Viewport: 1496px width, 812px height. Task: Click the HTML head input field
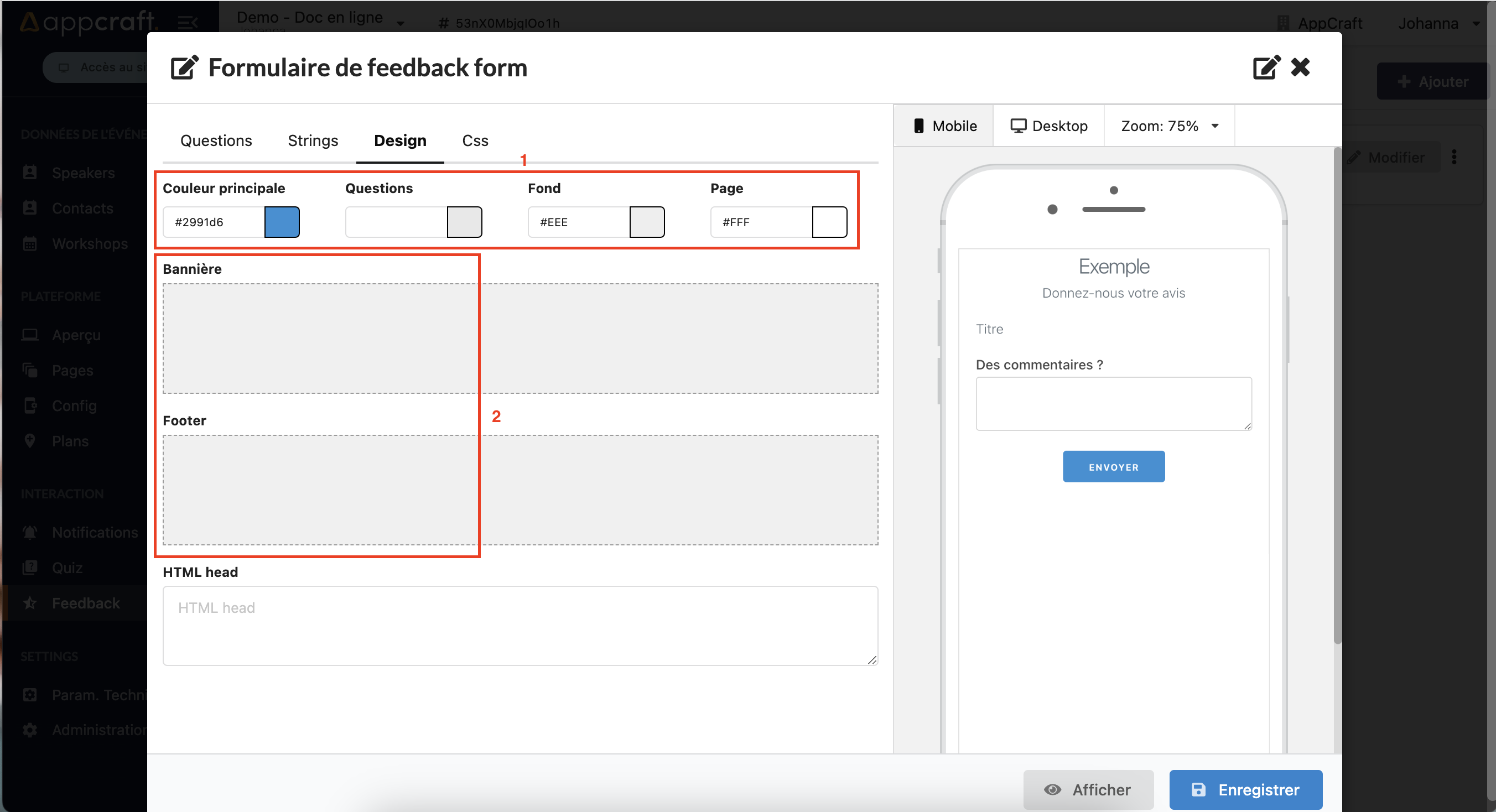point(521,626)
